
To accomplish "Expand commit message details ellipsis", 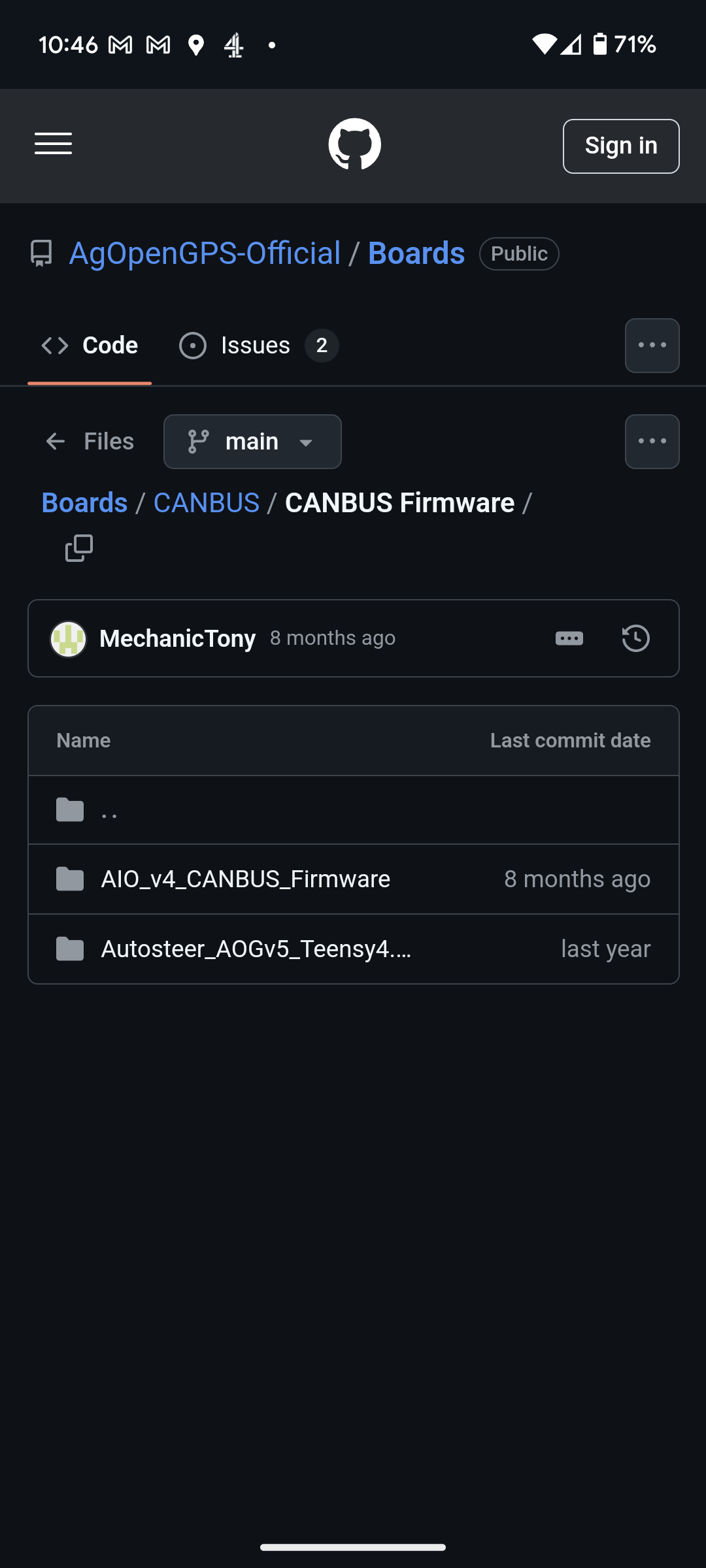I will pyautogui.click(x=569, y=638).
